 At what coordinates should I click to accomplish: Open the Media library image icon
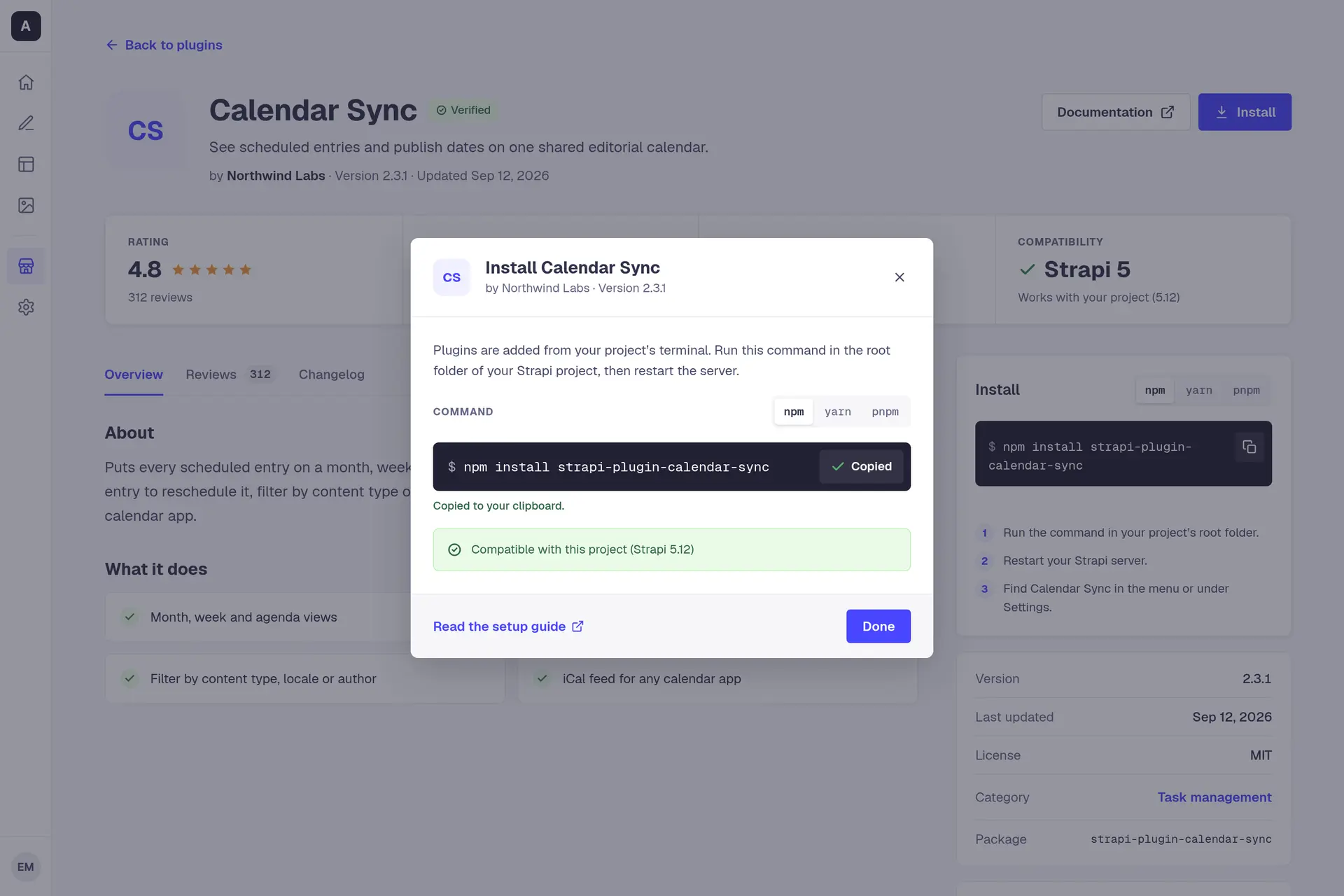coord(26,205)
